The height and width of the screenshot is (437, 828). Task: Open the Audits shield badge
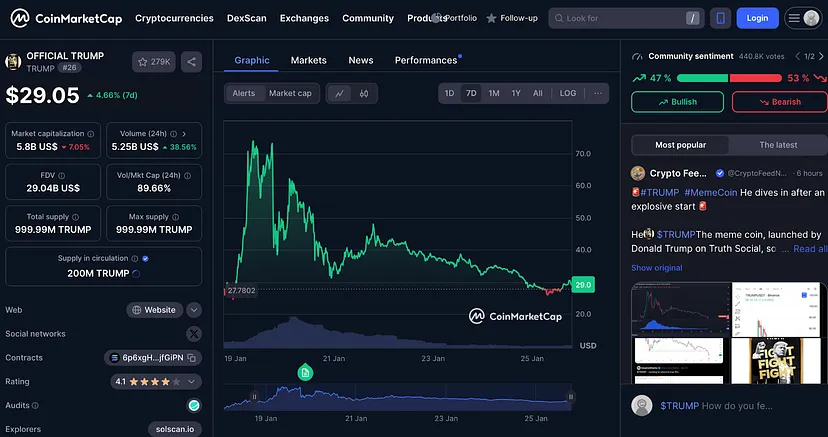point(194,405)
